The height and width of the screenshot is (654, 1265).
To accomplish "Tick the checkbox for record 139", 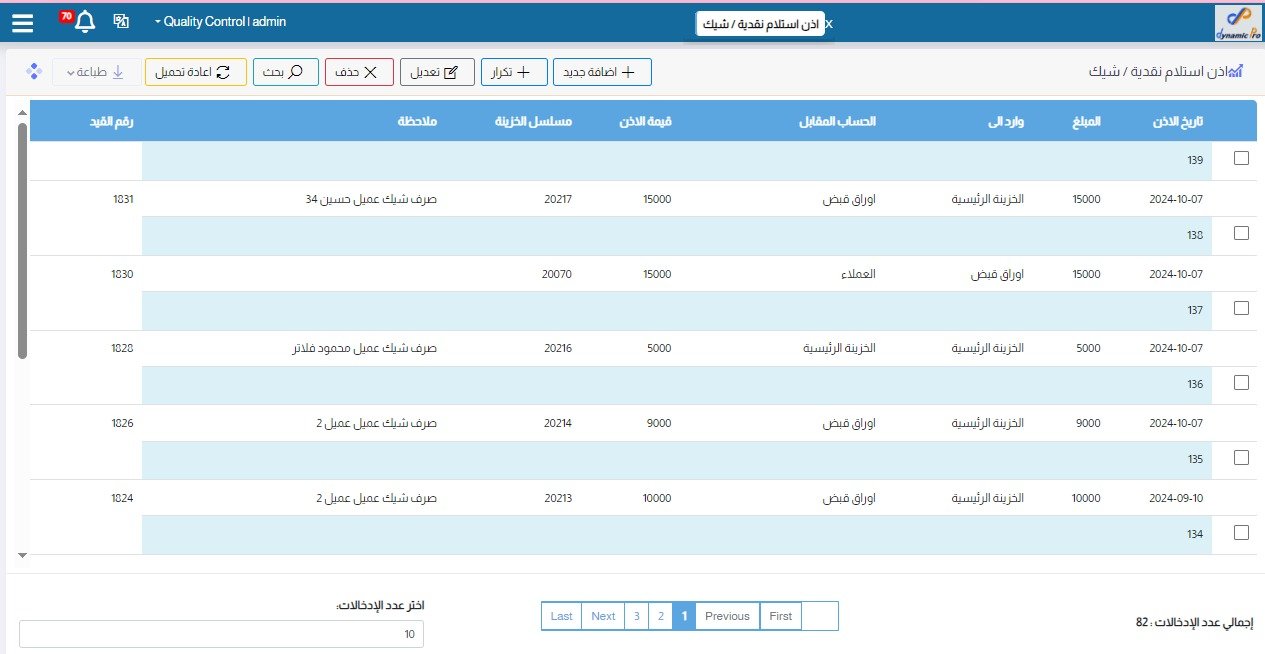I will tap(1241, 158).
